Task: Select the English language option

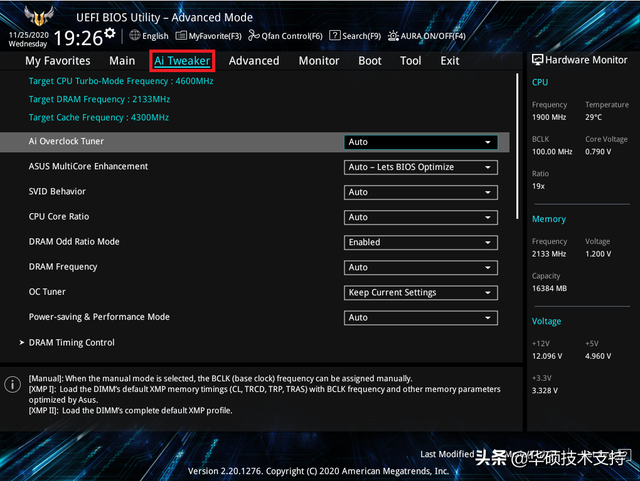Action: (x=155, y=36)
